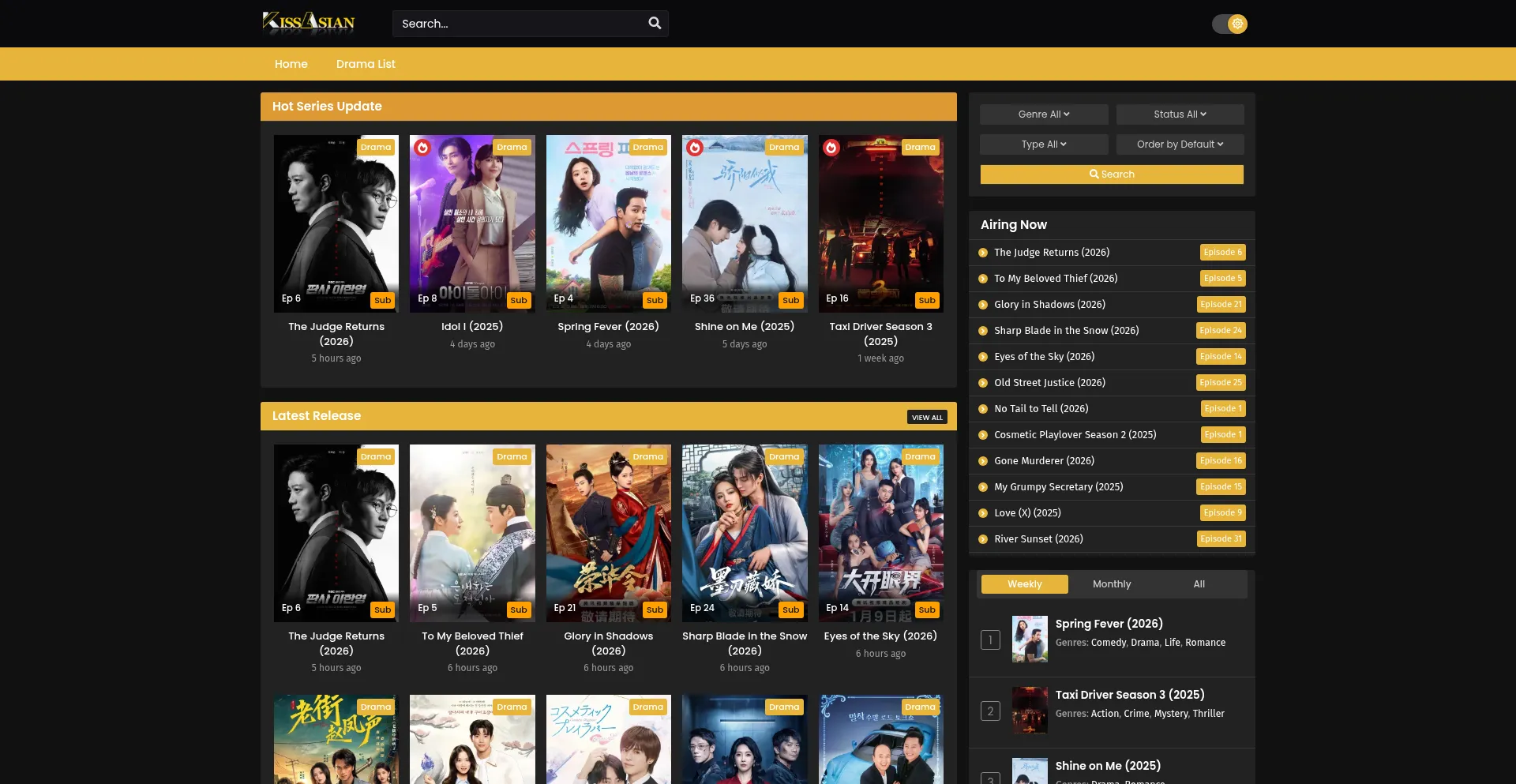Open the No Tail to Tell (2026) link
The image size is (1516, 784).
(x=1041, y=409)
